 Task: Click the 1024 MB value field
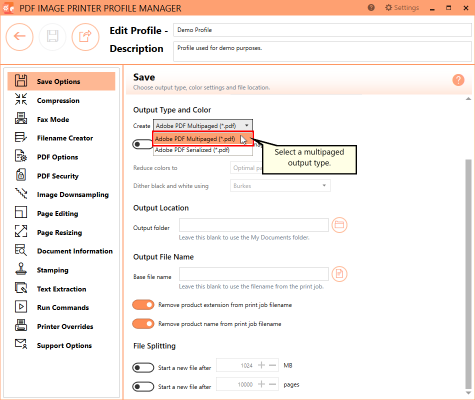coord(247,365)
